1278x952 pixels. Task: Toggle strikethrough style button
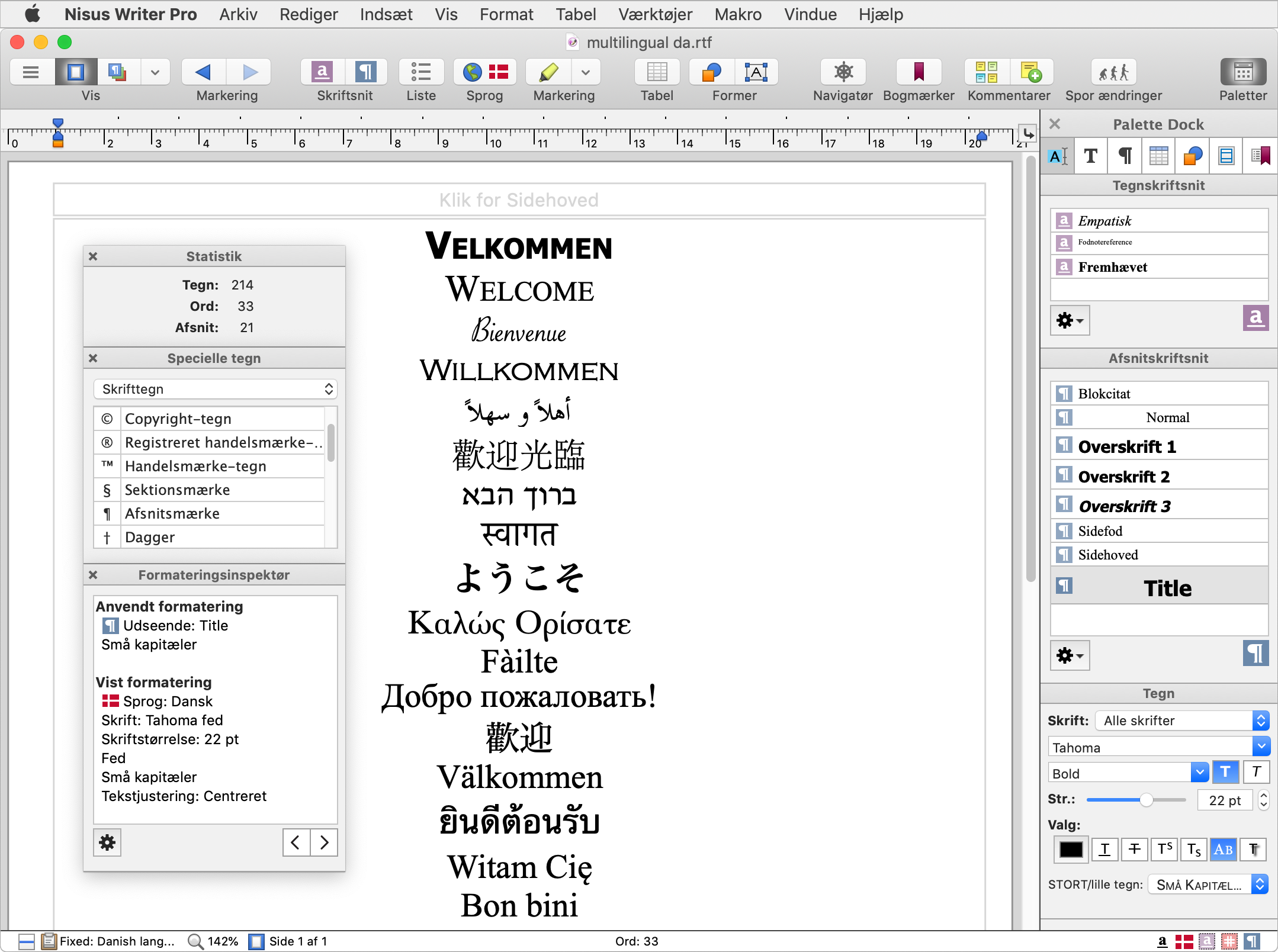click(1134, 850)
